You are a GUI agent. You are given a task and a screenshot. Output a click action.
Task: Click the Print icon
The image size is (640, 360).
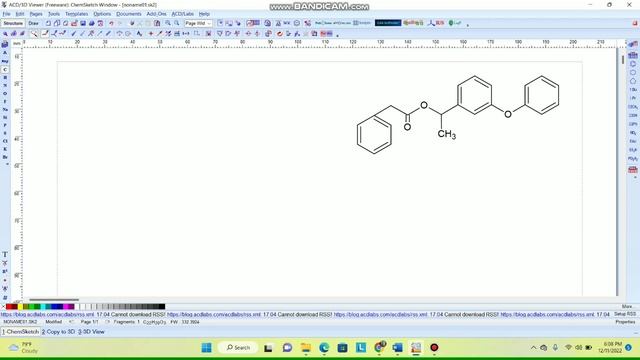coord(91,23)
